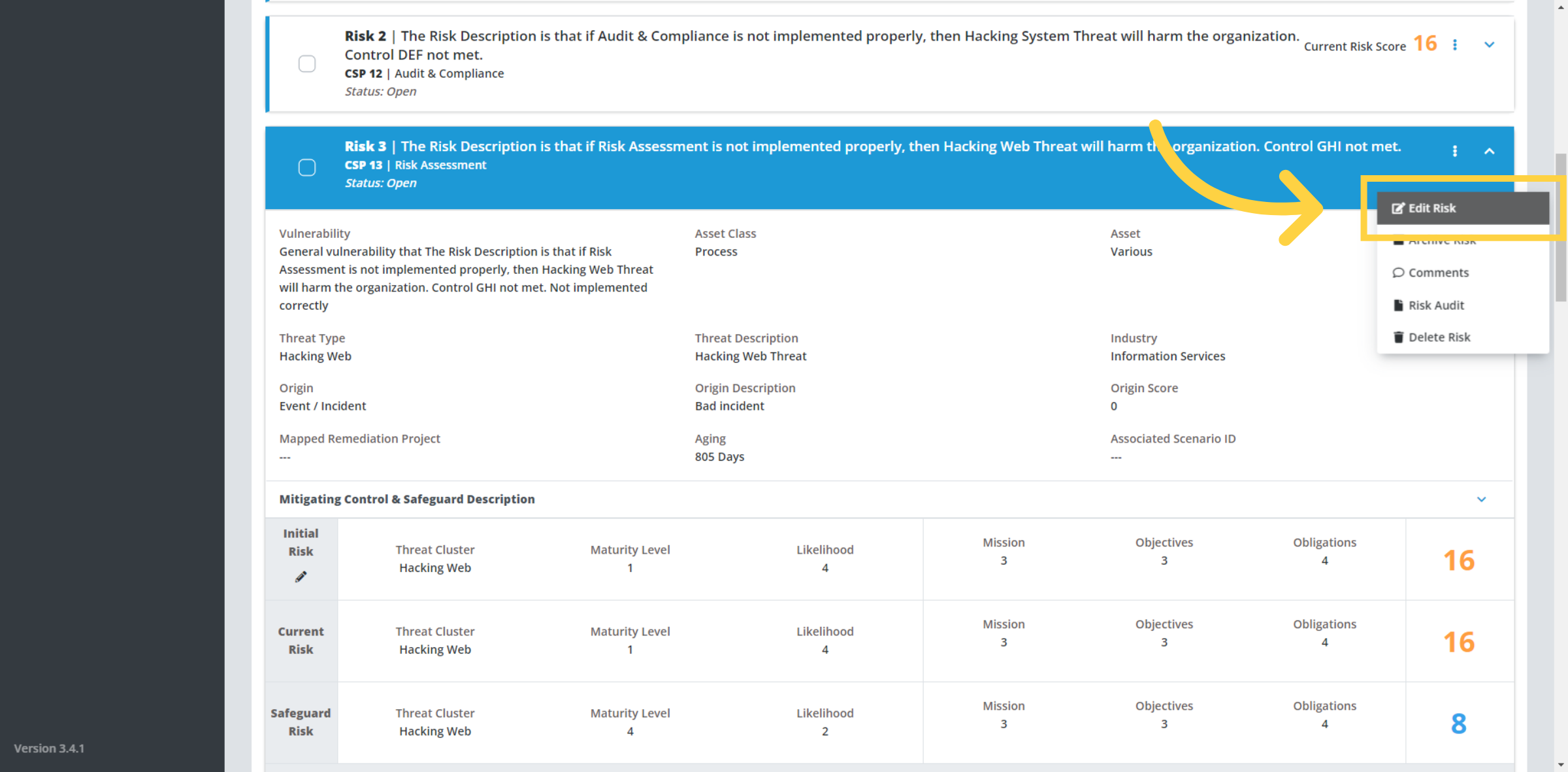Screen dimensions: 1568x772
Task: Open Risk 2 three-dot options menu
Action: tap(1454, 45)
